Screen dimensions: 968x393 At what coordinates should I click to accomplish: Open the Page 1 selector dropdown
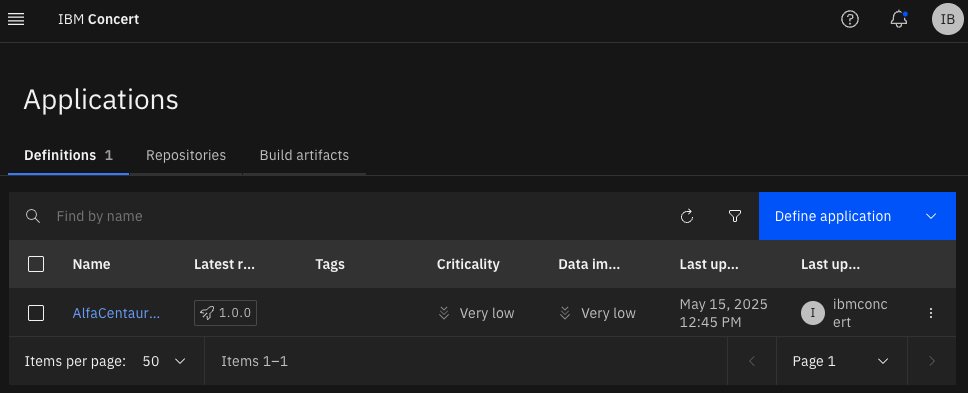[x=841, y=361]
